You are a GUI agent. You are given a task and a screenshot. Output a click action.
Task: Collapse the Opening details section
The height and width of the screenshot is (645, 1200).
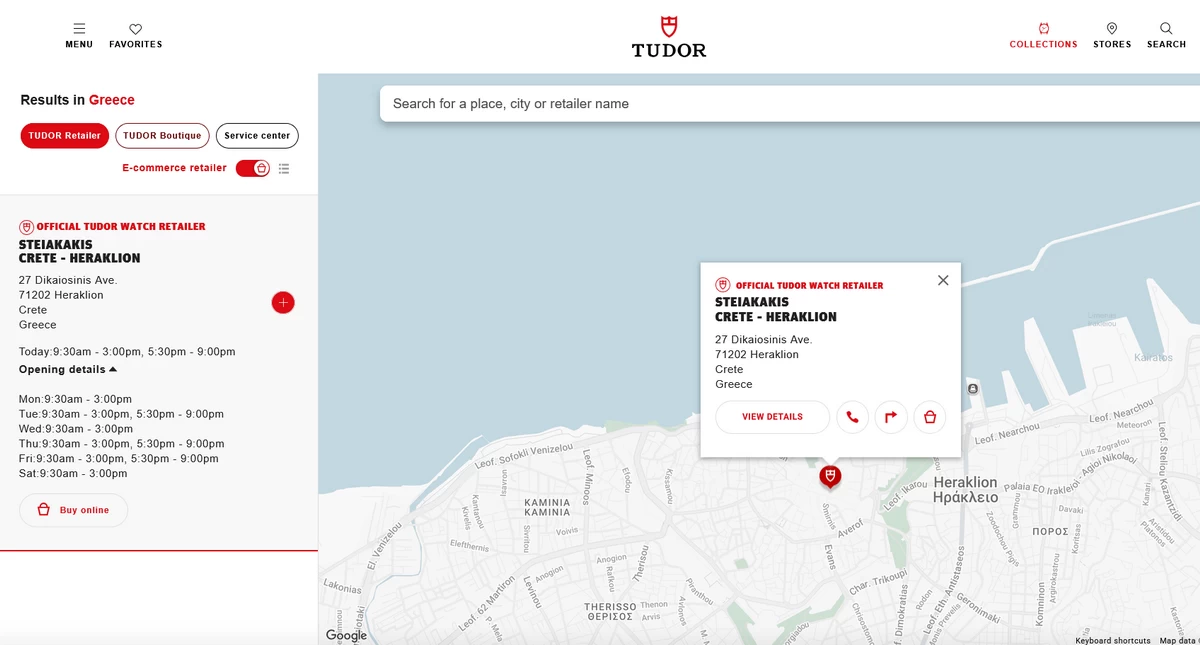click(68, 370)
